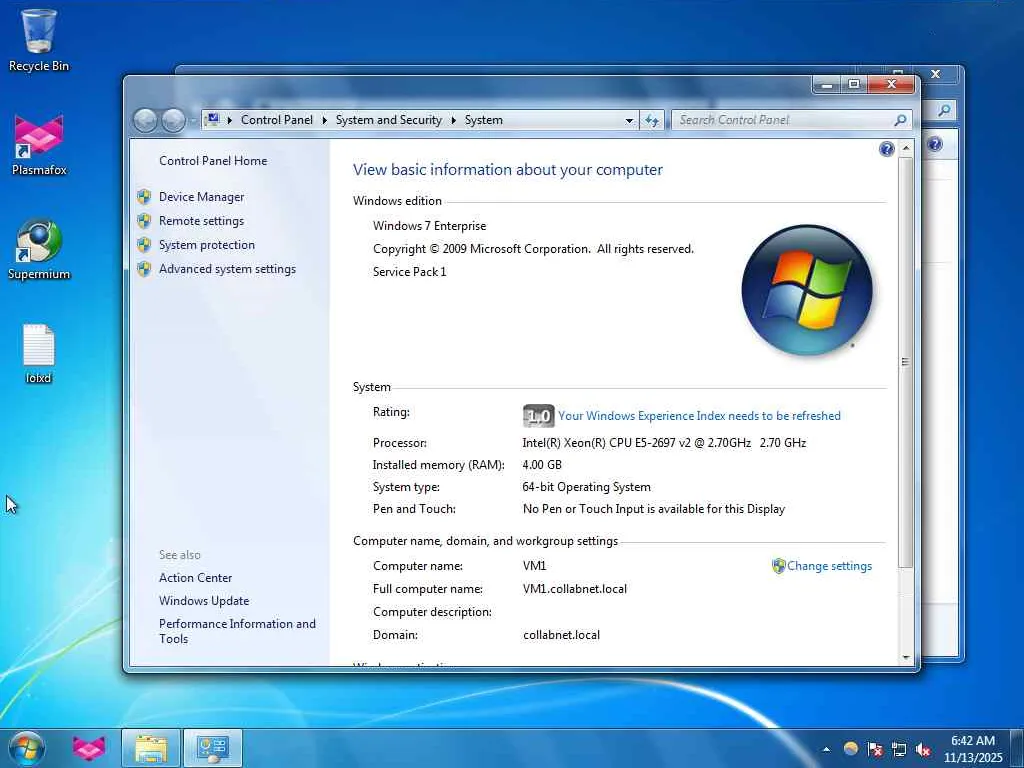Screen dimensions: 1024x768
Task: Click Service Pack 1 text
Action: (x=409, y=272)
